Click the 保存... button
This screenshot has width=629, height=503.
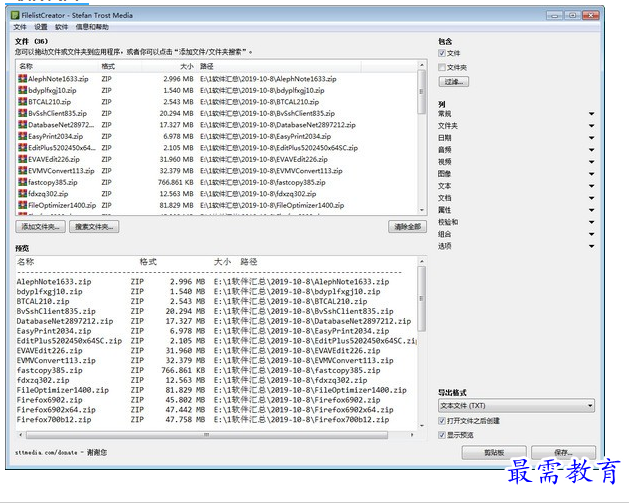click(x=563, y=452)
